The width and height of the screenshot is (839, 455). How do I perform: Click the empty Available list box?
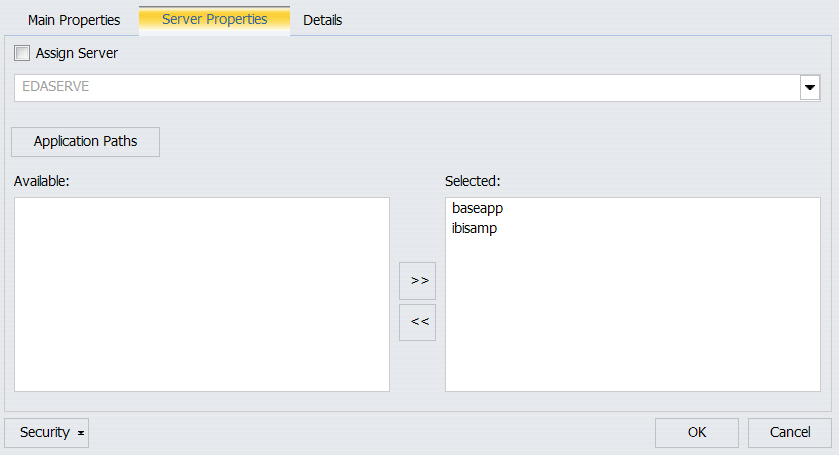click(202, 294)
